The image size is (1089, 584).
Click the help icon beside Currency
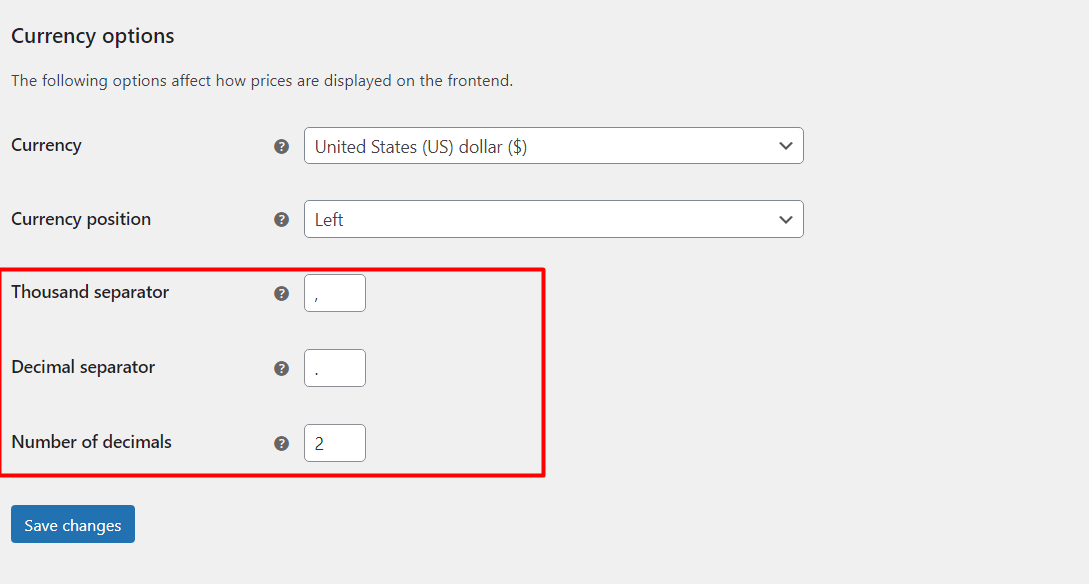pos(281,147)
